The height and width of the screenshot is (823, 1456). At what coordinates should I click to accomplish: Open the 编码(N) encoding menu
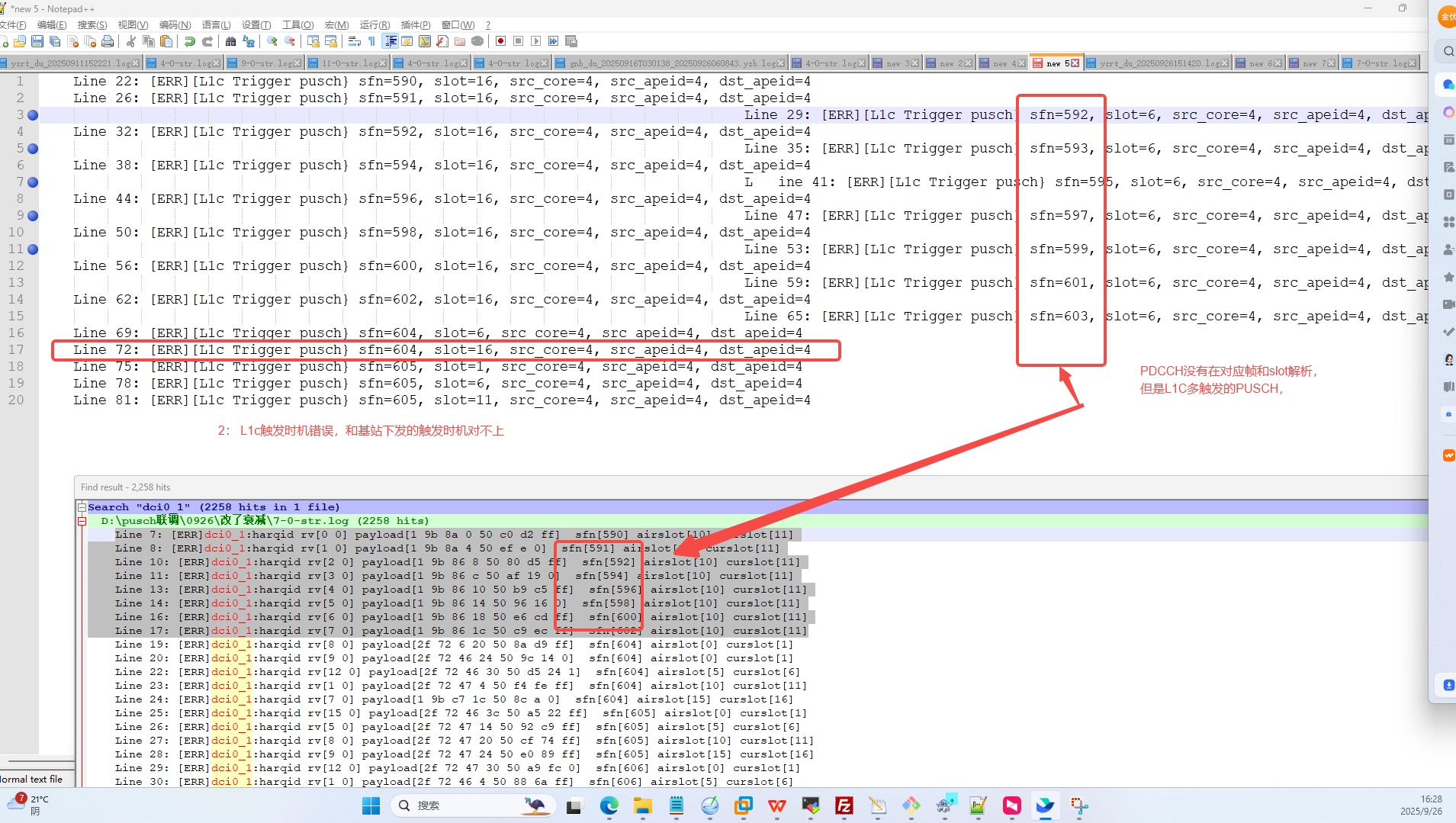point(175,25)
